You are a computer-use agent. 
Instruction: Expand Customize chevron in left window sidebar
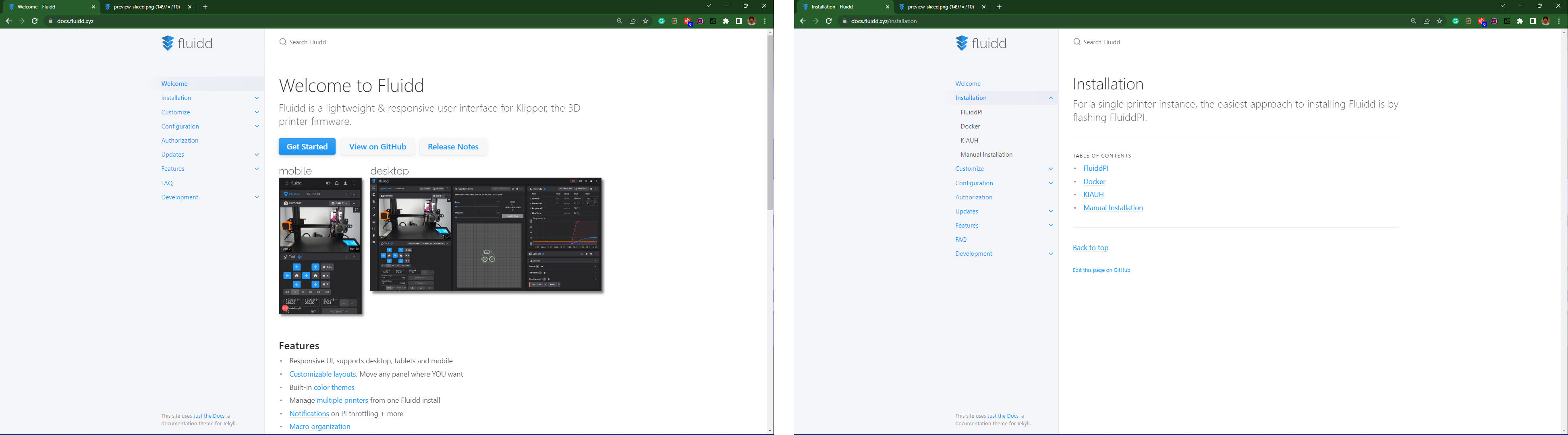[x=257, y=112]
